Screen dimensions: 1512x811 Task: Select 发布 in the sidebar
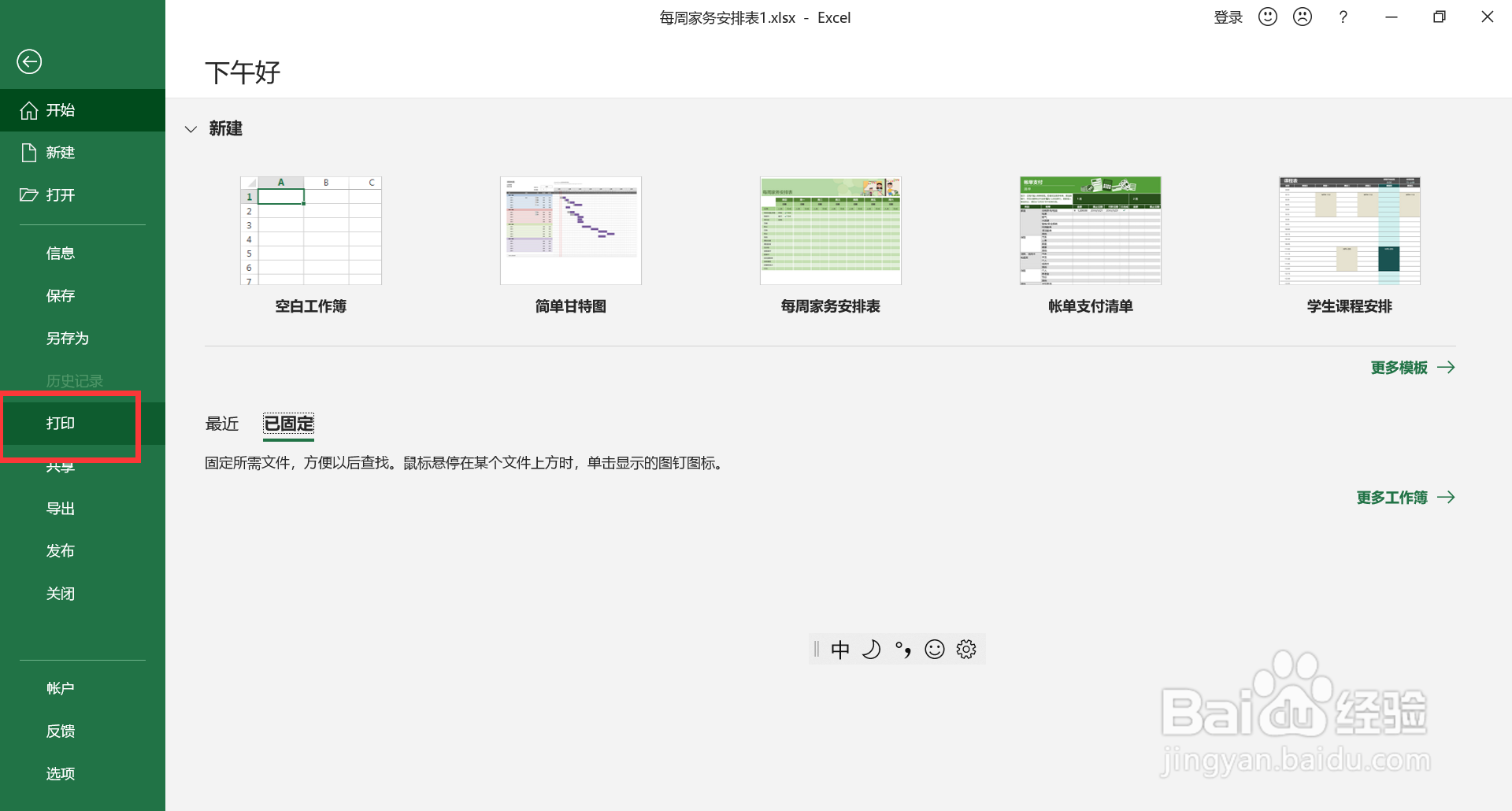[x=83, y=551]
